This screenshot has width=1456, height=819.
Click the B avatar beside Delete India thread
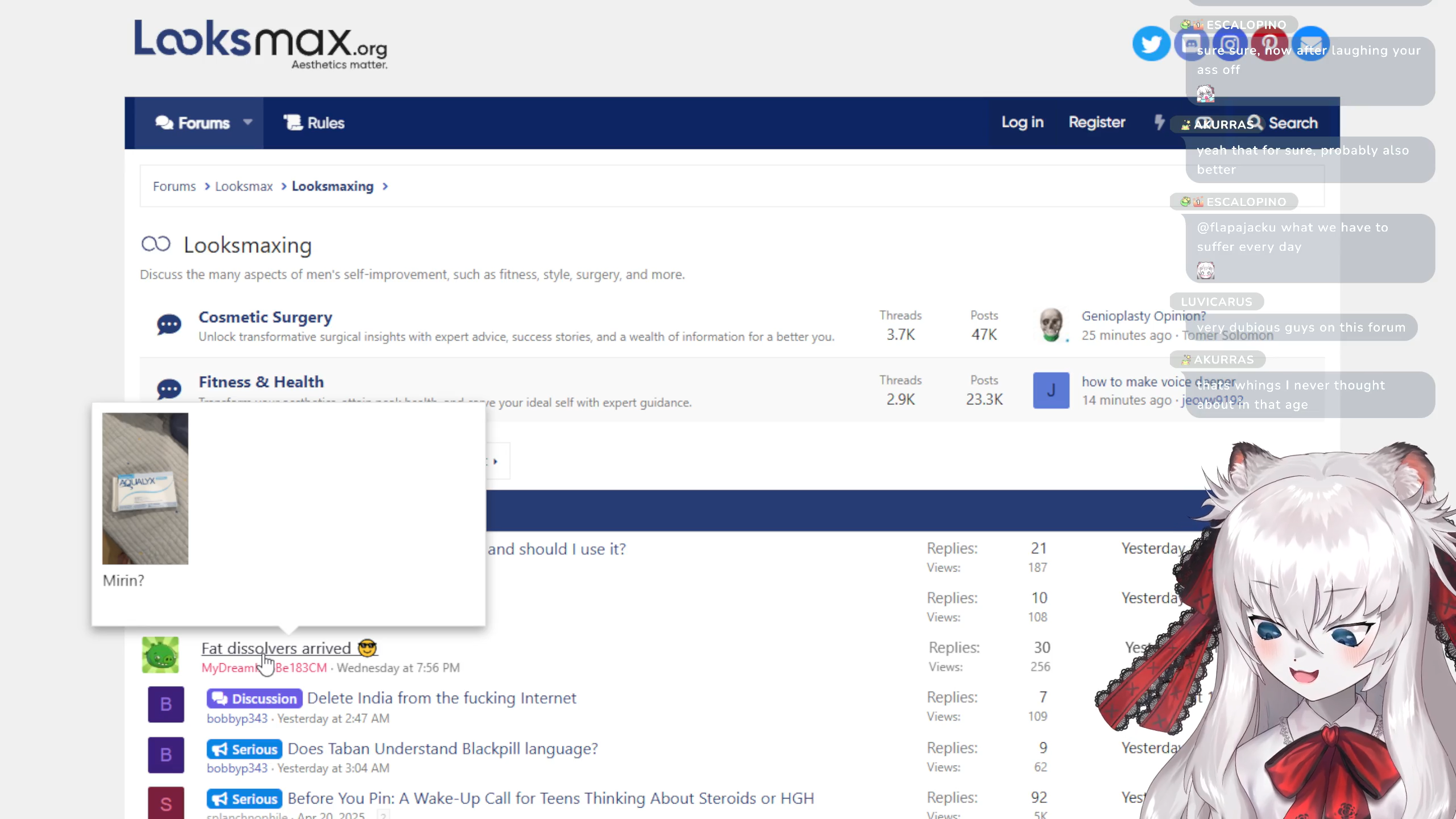coord(166,704)
